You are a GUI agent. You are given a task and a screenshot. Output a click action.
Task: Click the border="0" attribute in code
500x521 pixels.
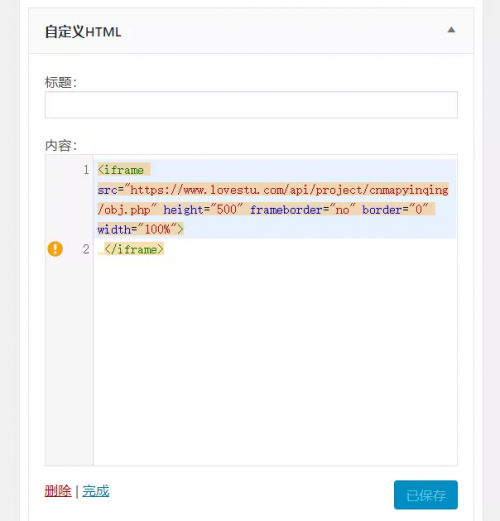[395, 210]
